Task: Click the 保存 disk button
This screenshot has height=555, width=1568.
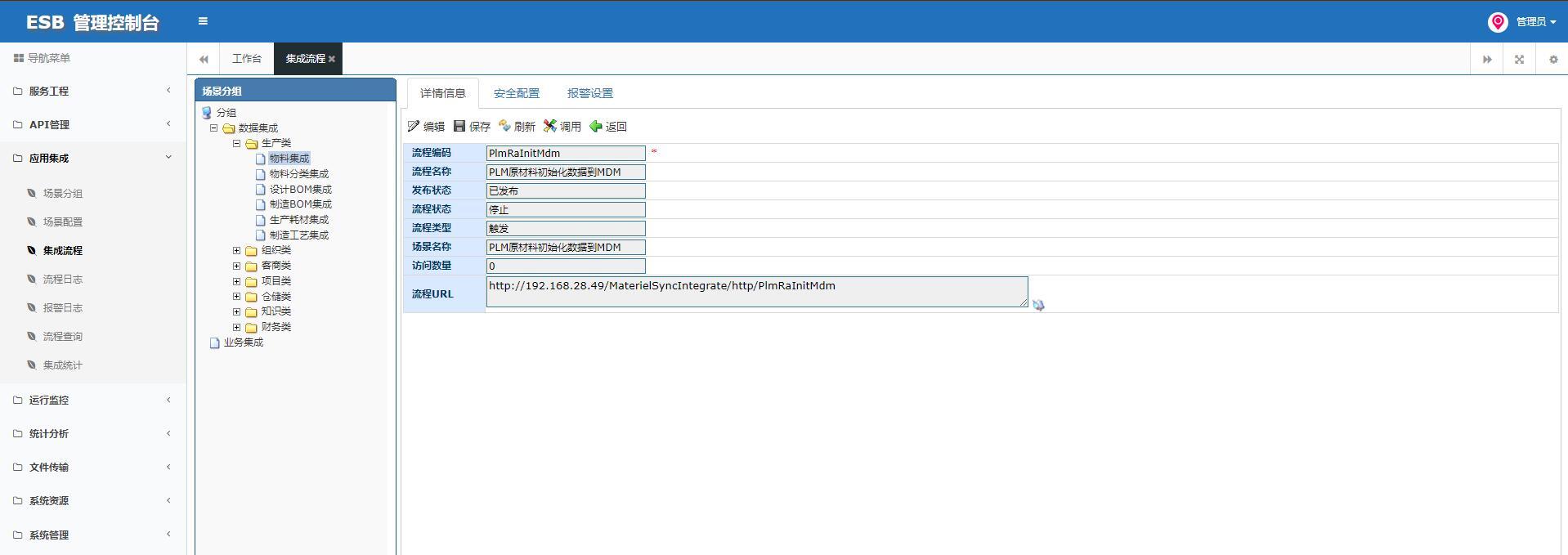Action: pyautogui.click(x=472, y=126)
